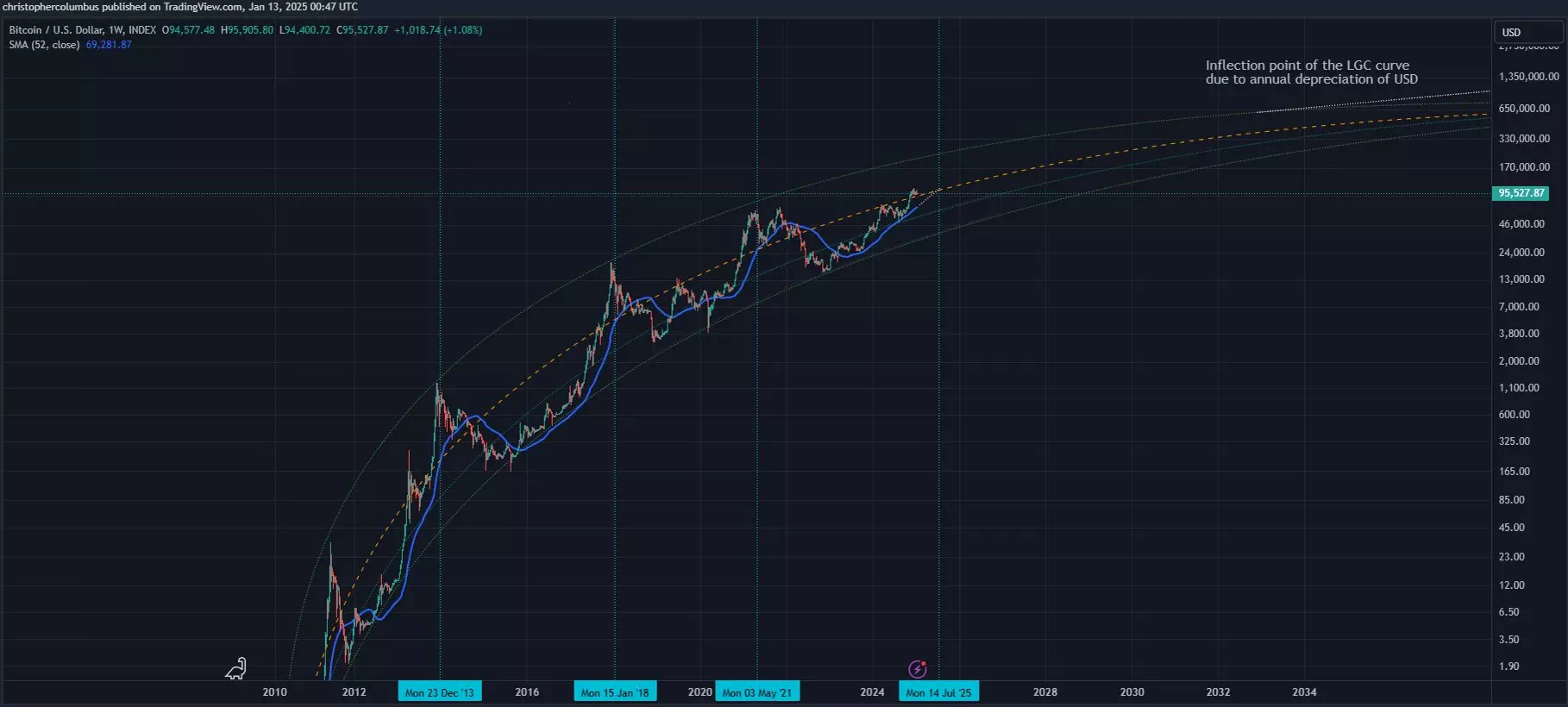1568x707 pixels.
Task: Click the lightning bolt event icon
Action: click(918, 669)
